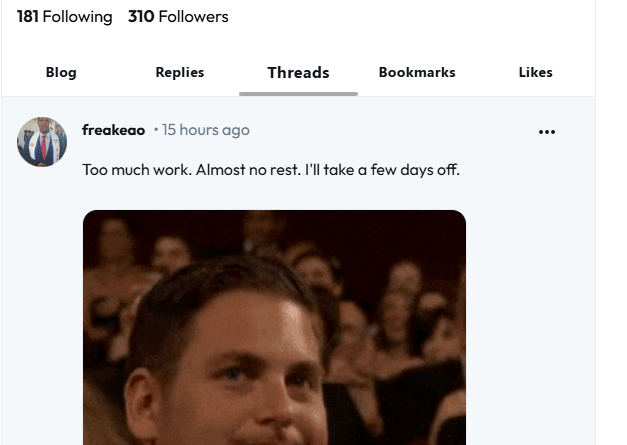Screen dimensions: 627x445
Task: Click the number 181 following count
Action: pos(27,16)
